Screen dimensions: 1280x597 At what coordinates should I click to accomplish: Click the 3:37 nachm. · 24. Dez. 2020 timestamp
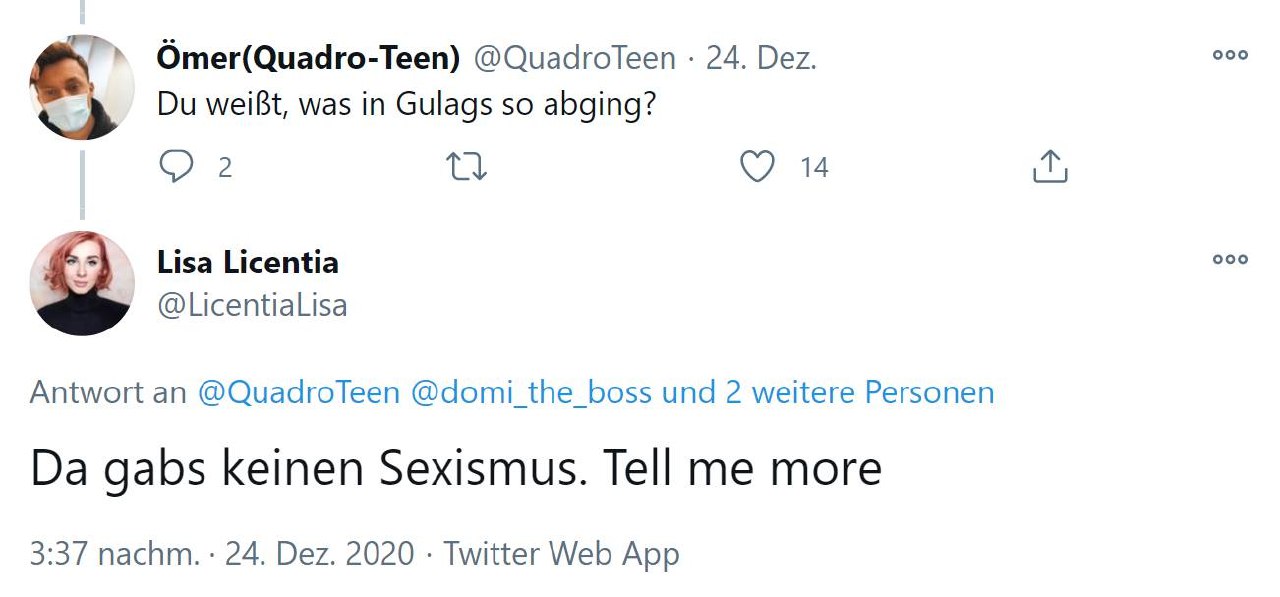point(221,553)
